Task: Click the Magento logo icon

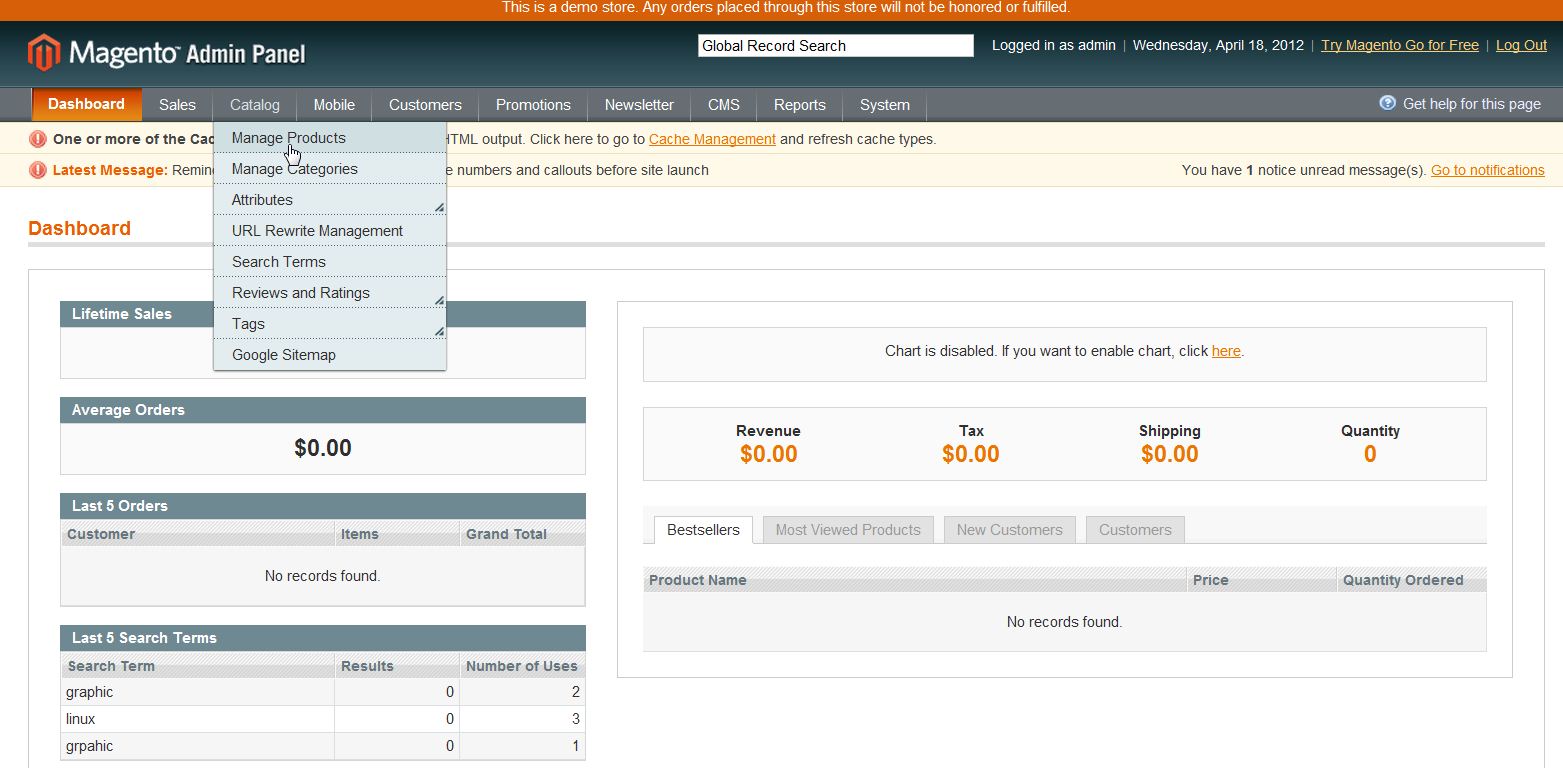Action: (44, 52)
